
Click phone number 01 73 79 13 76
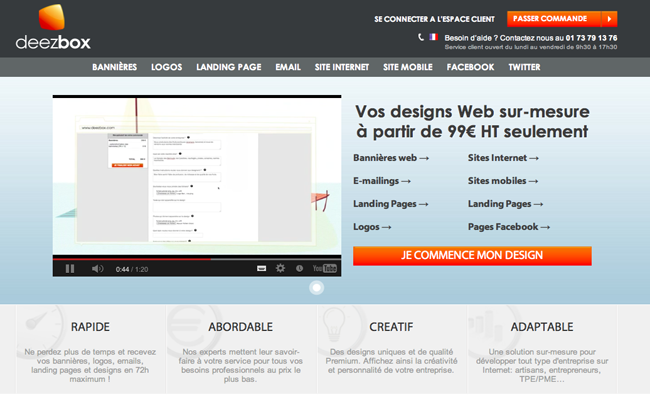(x=591, y=38)
